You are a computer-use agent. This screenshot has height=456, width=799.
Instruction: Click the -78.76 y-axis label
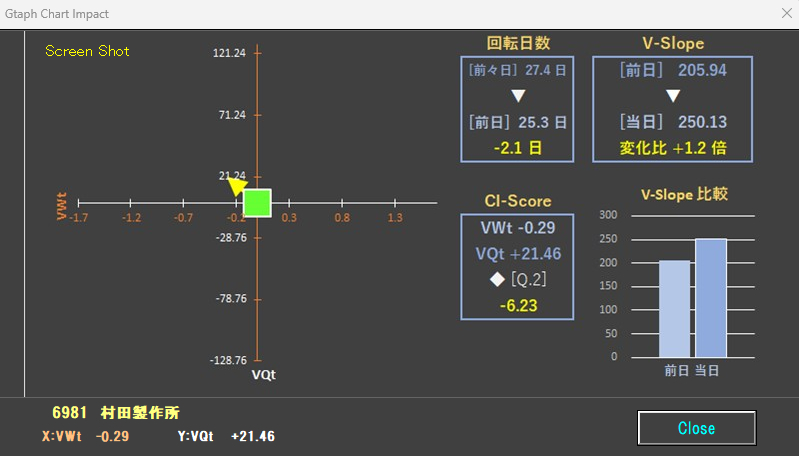[231, 299]
